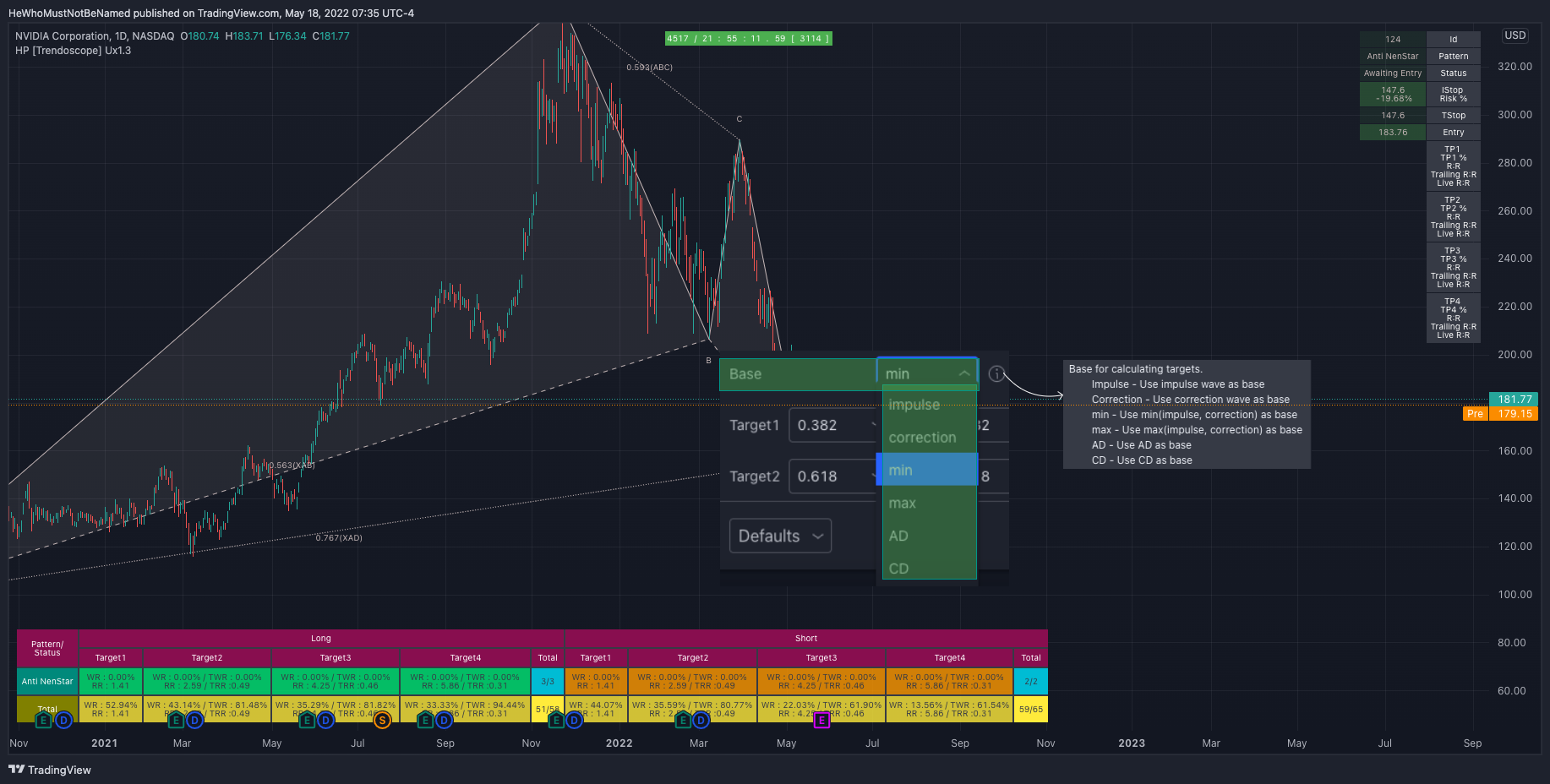Click earnings E marker above Mar 2022
Image resolution: width=1550 pixels, height=784 pixels.
pos(683,721)
